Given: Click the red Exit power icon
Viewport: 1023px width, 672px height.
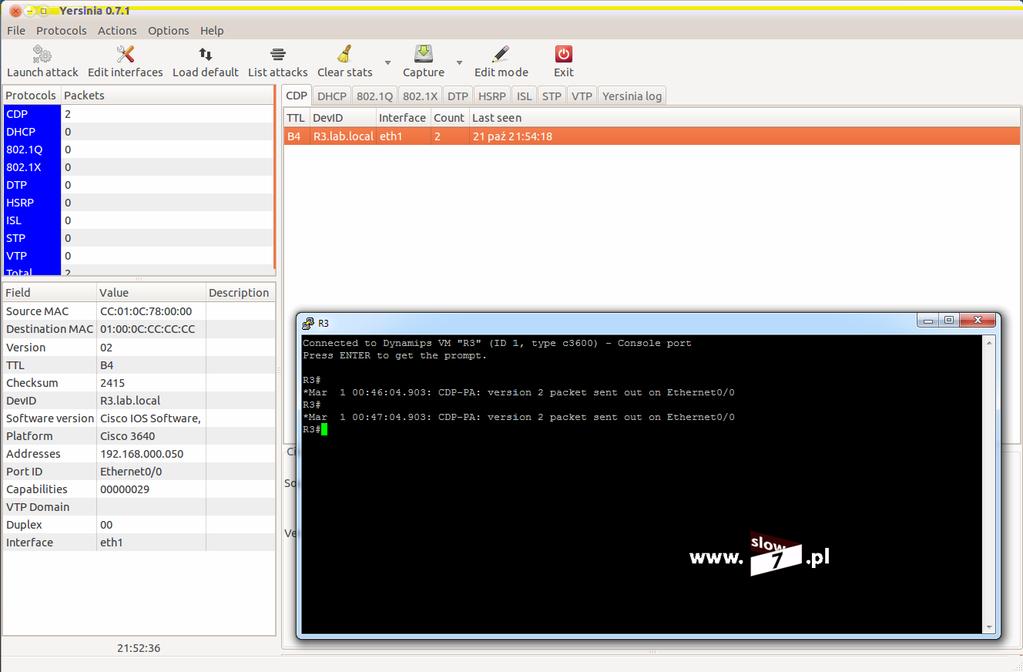Looking at the screenshot, I should click(564, 54).
